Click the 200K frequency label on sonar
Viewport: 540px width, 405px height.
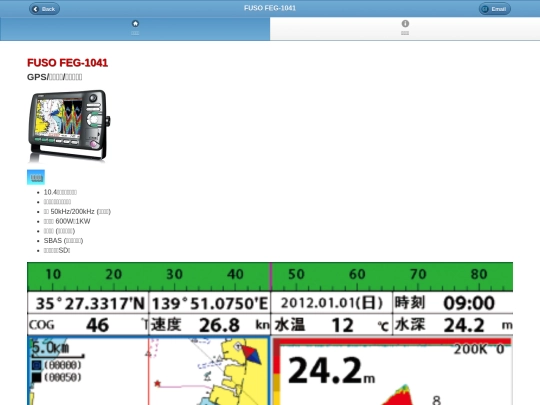pos(470,349)
